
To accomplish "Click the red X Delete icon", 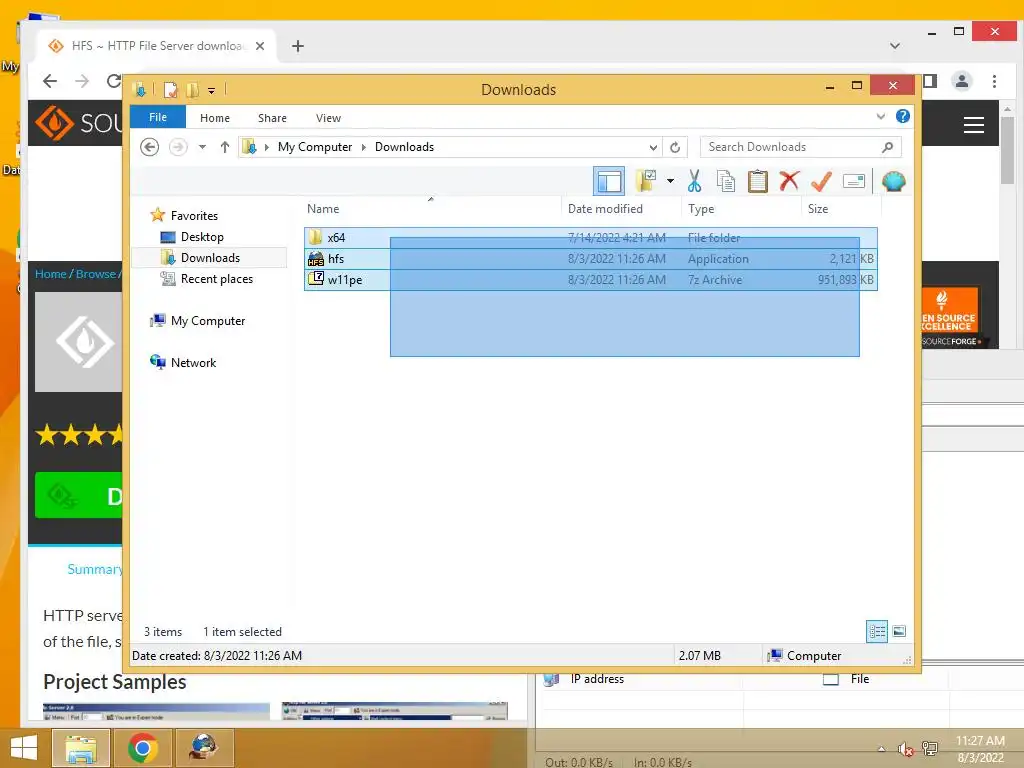I will (789, 181).
